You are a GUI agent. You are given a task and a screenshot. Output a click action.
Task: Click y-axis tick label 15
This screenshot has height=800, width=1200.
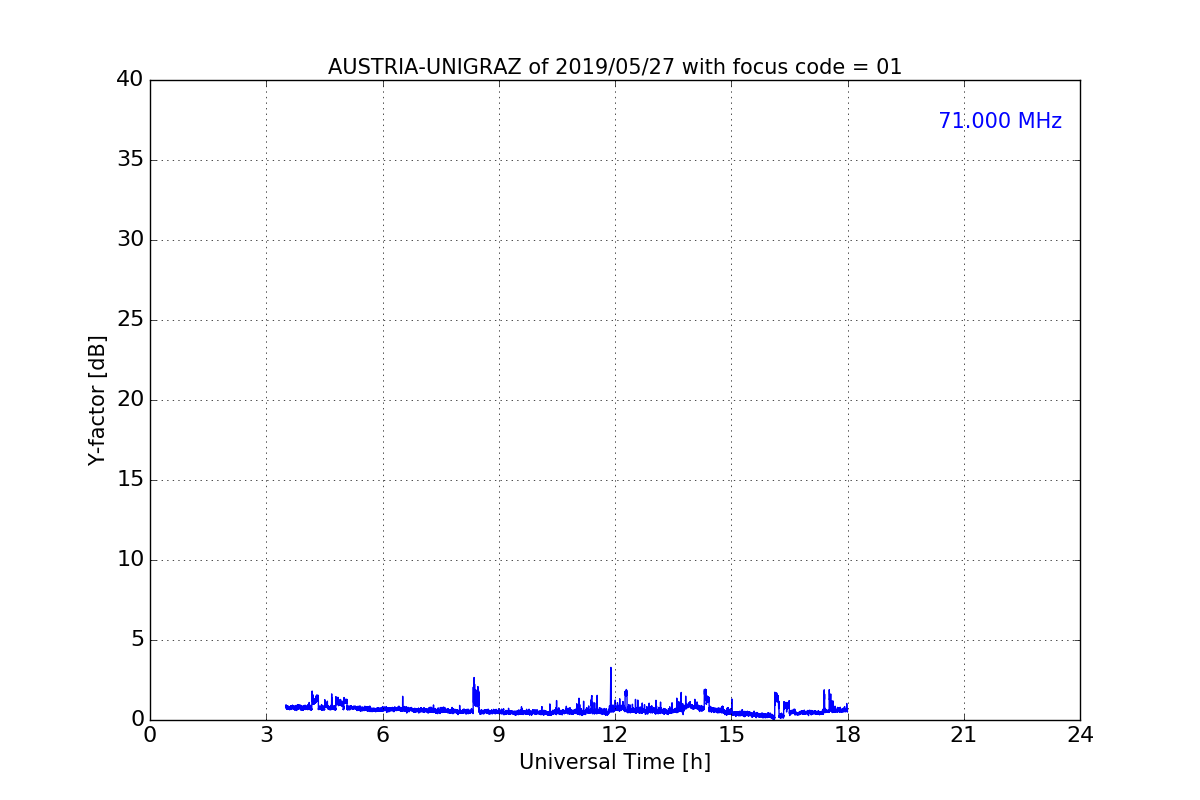coord(130,480)
